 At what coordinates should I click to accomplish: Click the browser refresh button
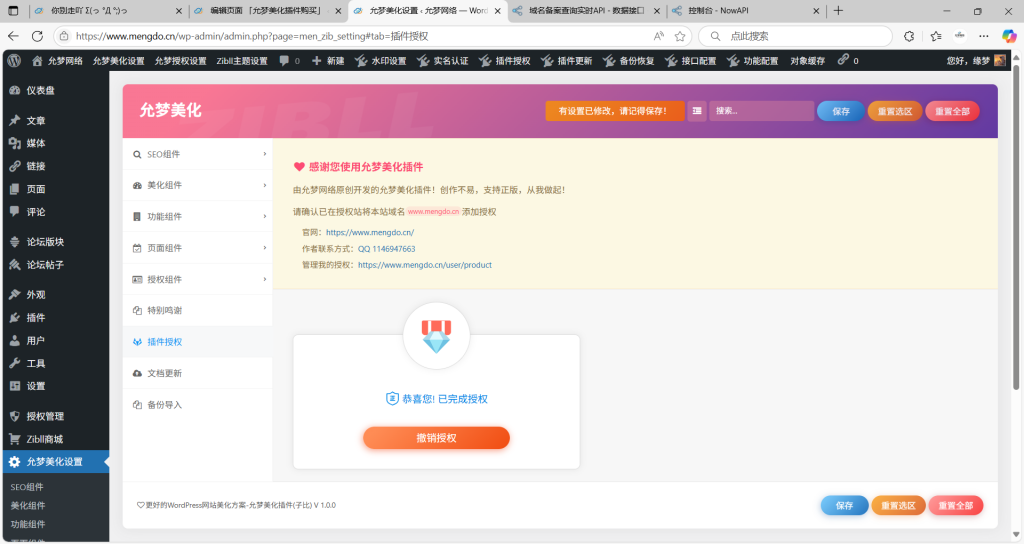point(37,36)
